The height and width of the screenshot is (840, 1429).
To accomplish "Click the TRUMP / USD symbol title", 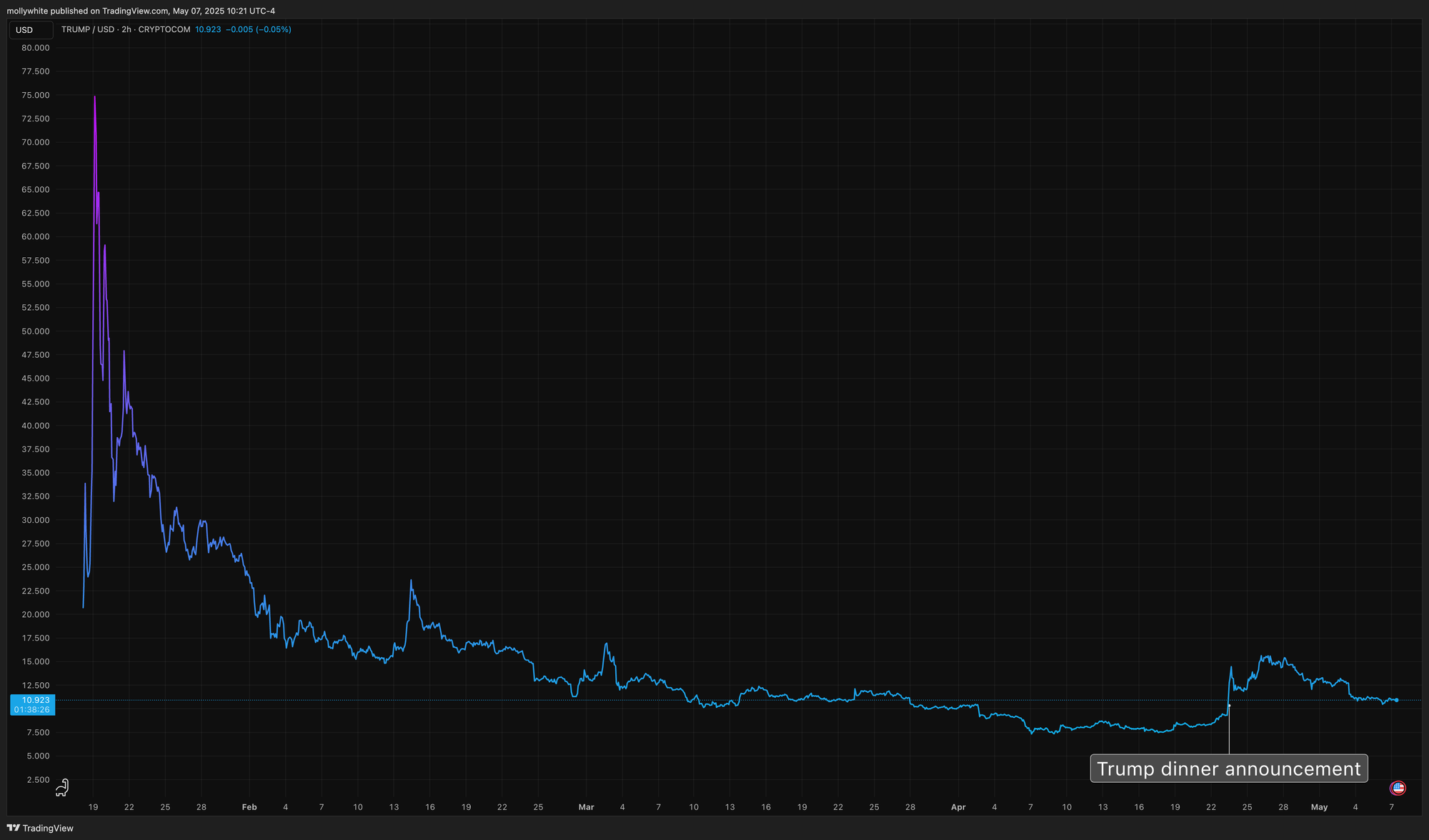I will pos(88,29).
